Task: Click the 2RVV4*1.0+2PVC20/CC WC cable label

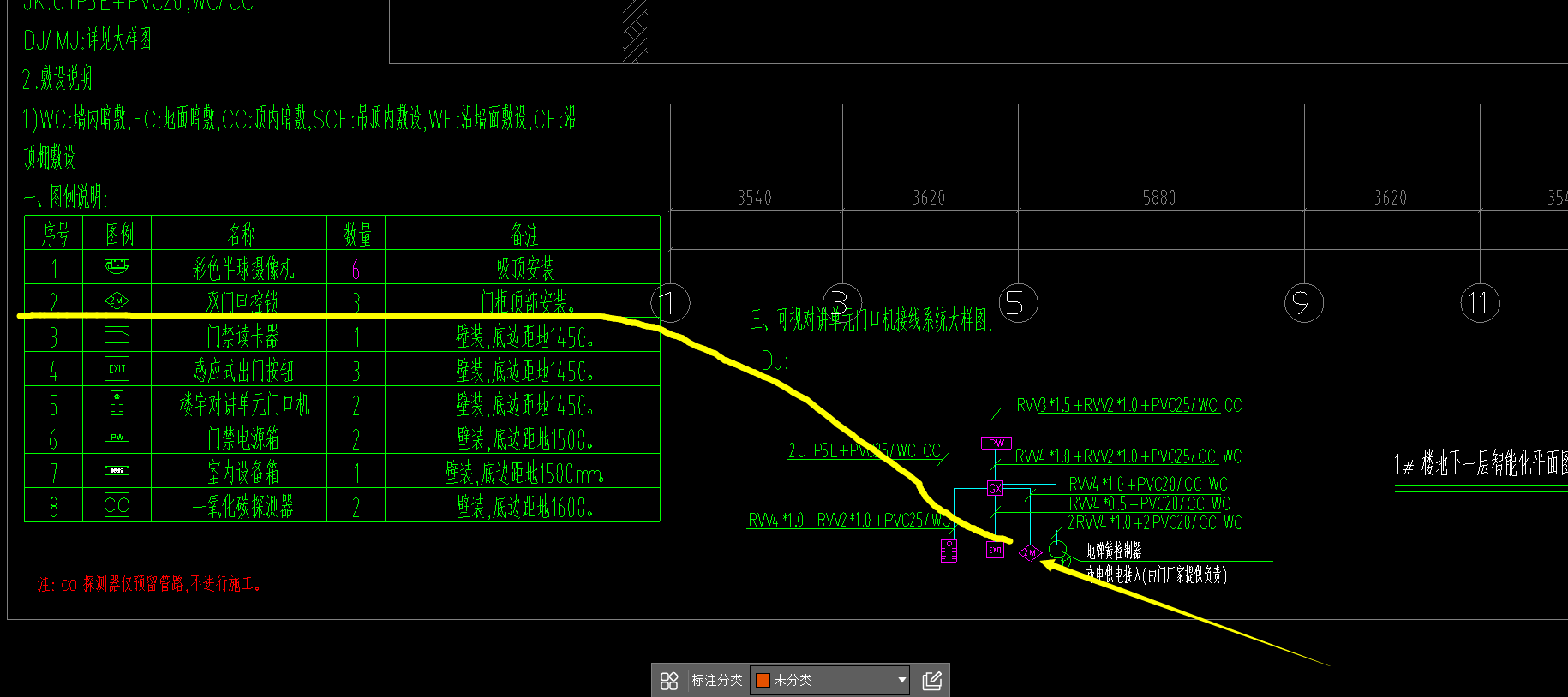Action: click(x=1154, y=522)
